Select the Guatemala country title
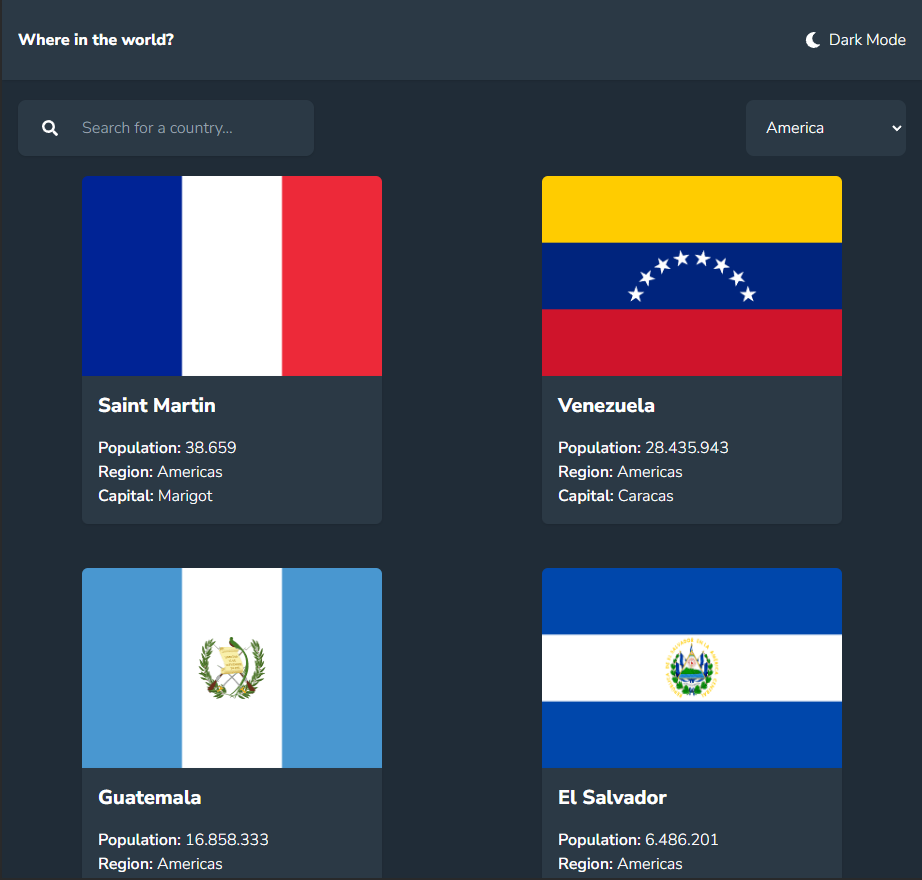The image size is (922, 880). coord(150,797)
